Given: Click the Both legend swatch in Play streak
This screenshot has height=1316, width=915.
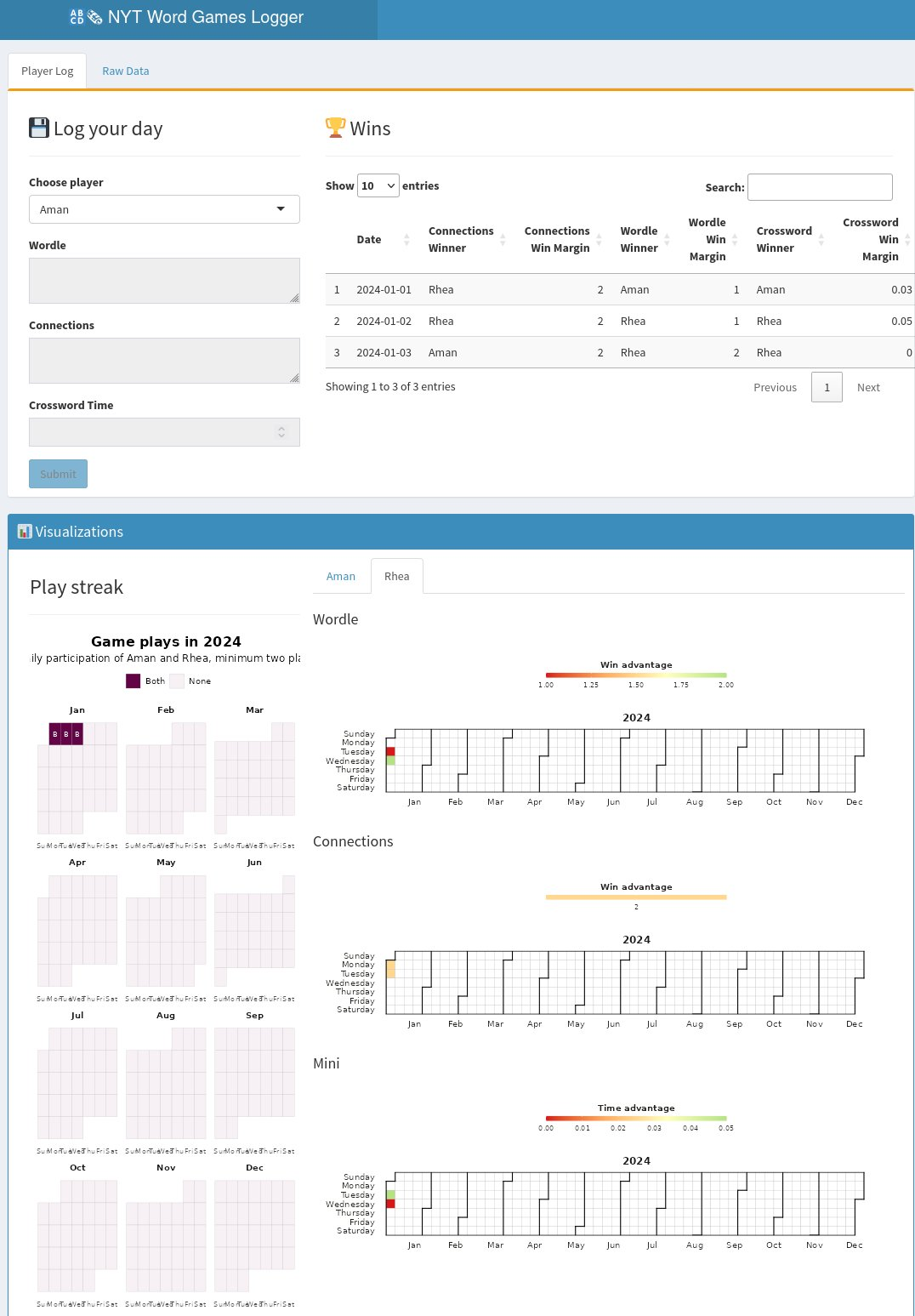Looking at the screenshot, I should [x=133, y=681].
